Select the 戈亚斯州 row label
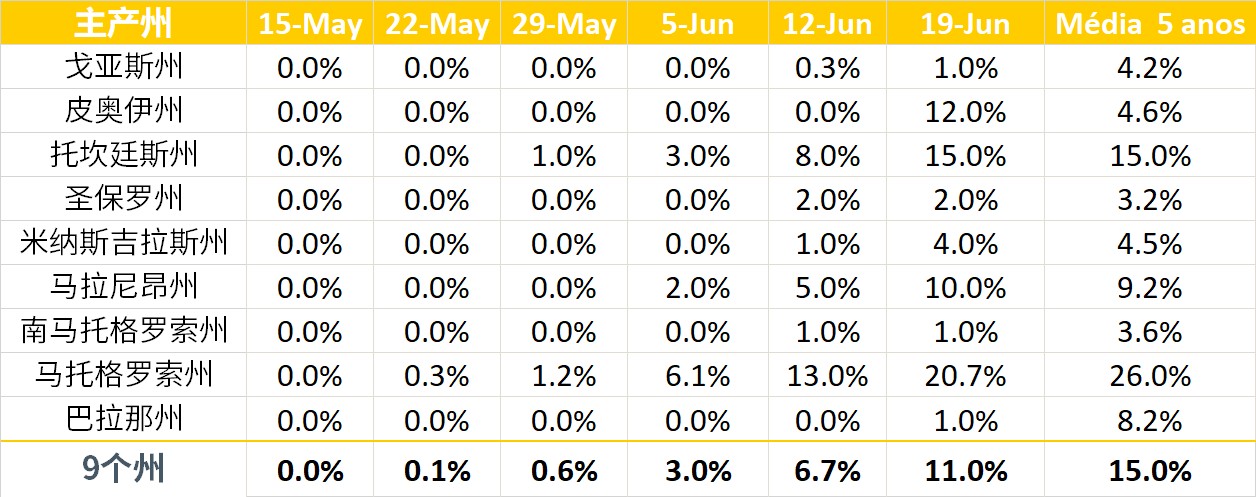Screen dimensions: 1256x497 point(124,68)
